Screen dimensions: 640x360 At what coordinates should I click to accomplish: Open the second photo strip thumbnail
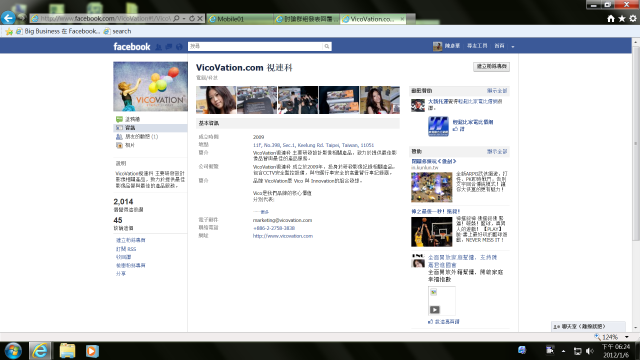pos(257,100)
